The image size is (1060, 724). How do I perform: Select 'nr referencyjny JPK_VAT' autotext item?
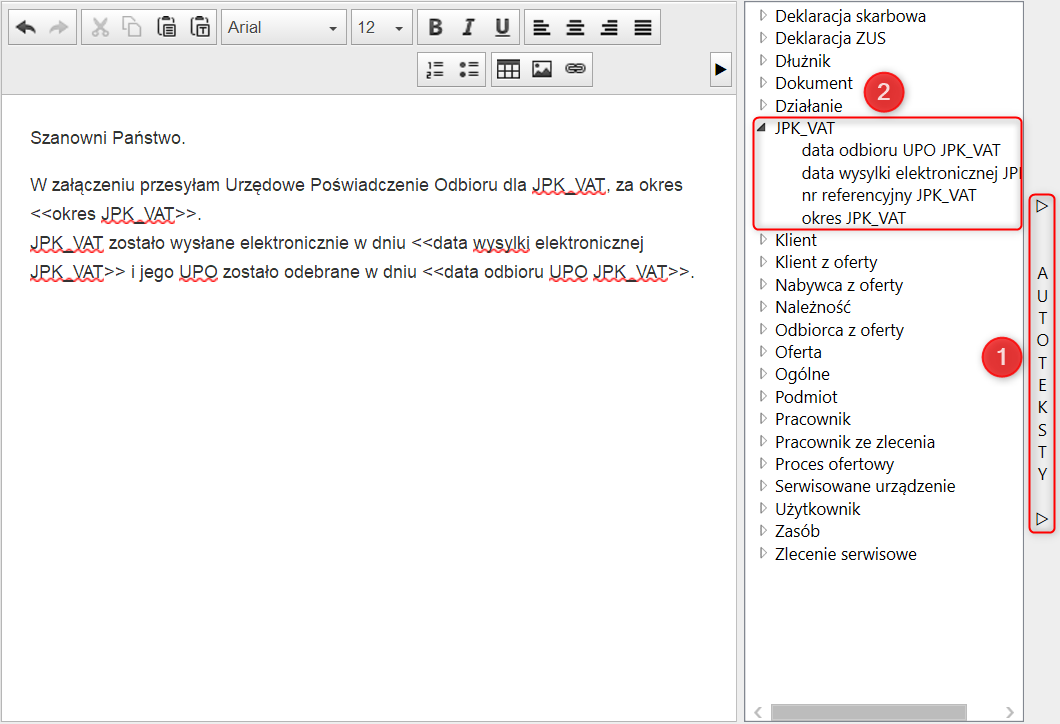[x=888, y=195]
